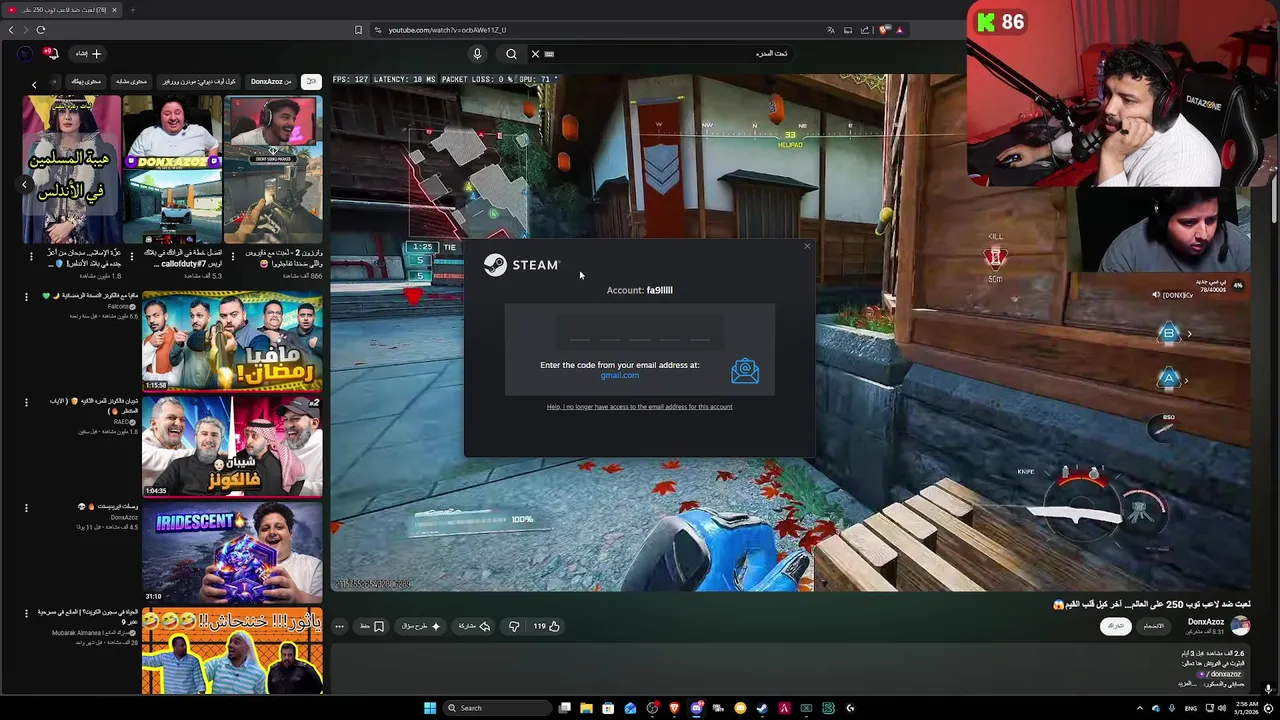Open the Mafia Ramadan video thumbnail
This screenshot has height=720, width=1280.
(x=232, y=341)
